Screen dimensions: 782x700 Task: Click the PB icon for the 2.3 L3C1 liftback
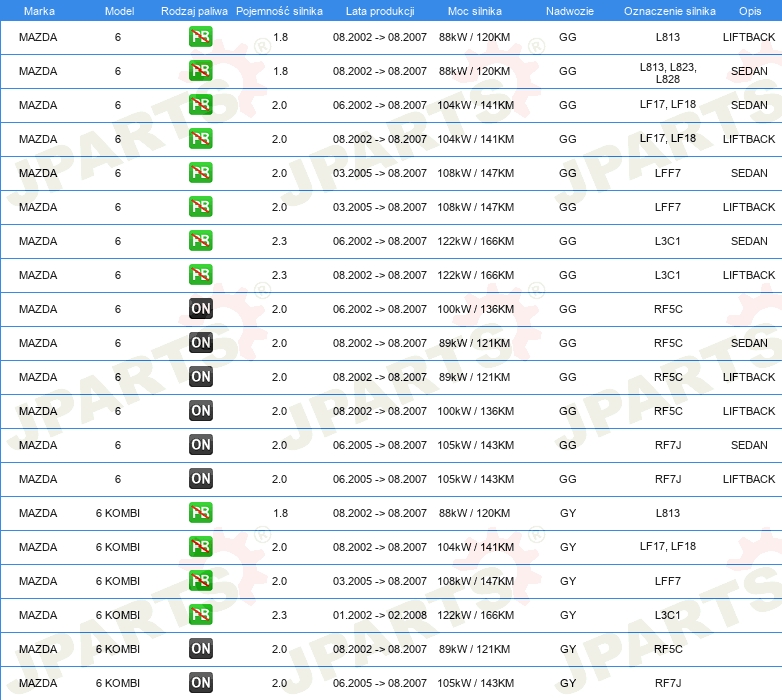pos(201,276)
